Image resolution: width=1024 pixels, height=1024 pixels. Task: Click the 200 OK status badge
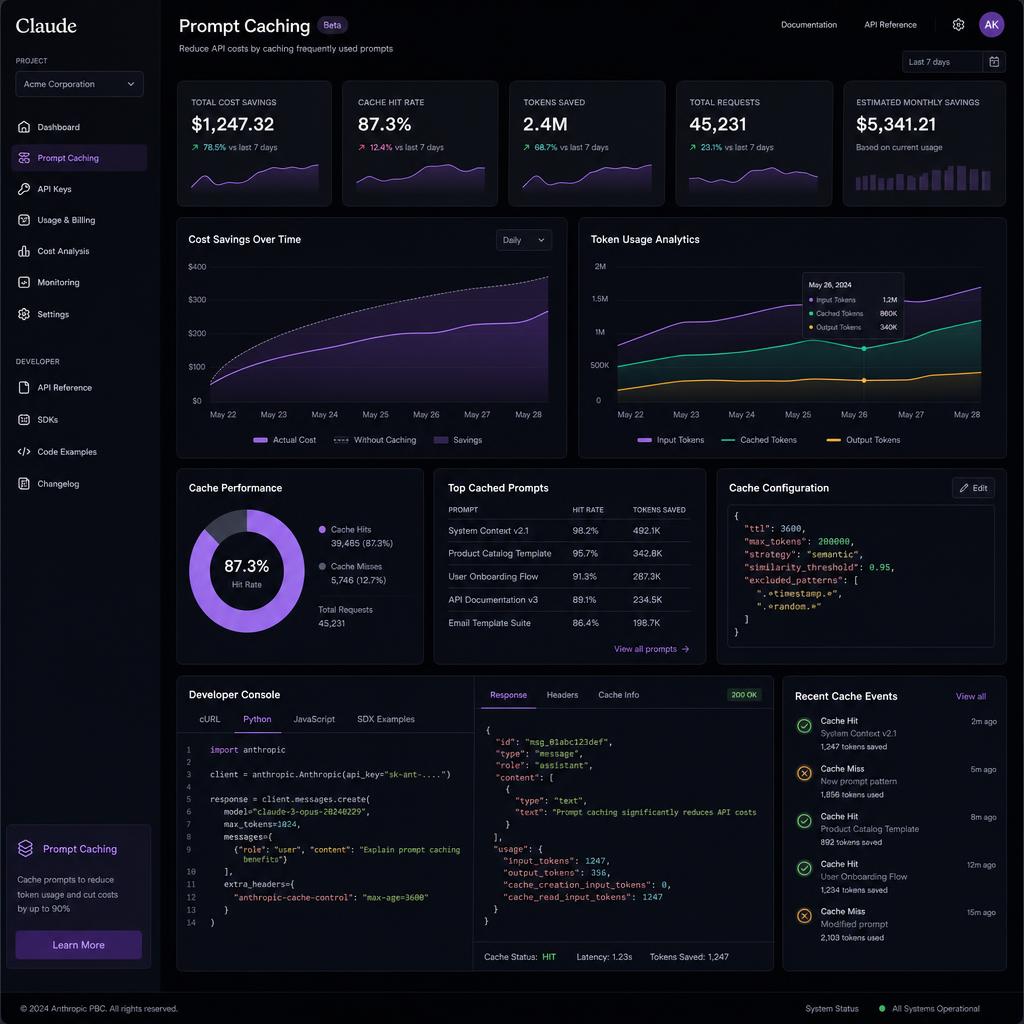pyautogui.click(x=744, y=695)
